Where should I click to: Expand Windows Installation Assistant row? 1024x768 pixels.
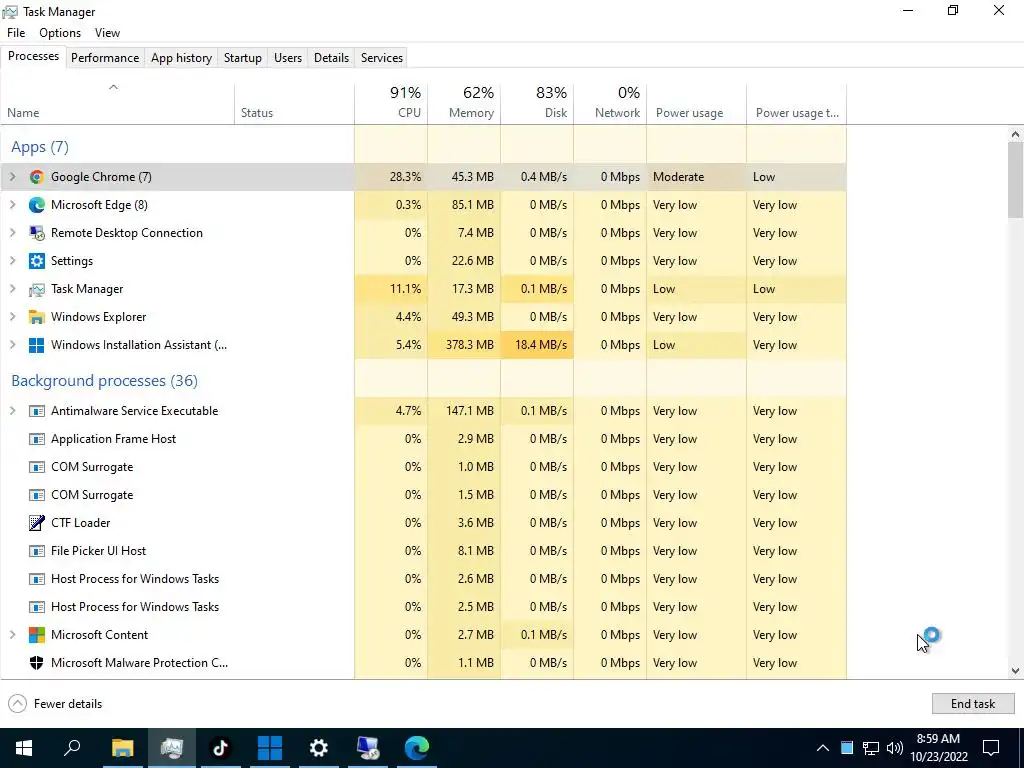click(x=12, y=345)
